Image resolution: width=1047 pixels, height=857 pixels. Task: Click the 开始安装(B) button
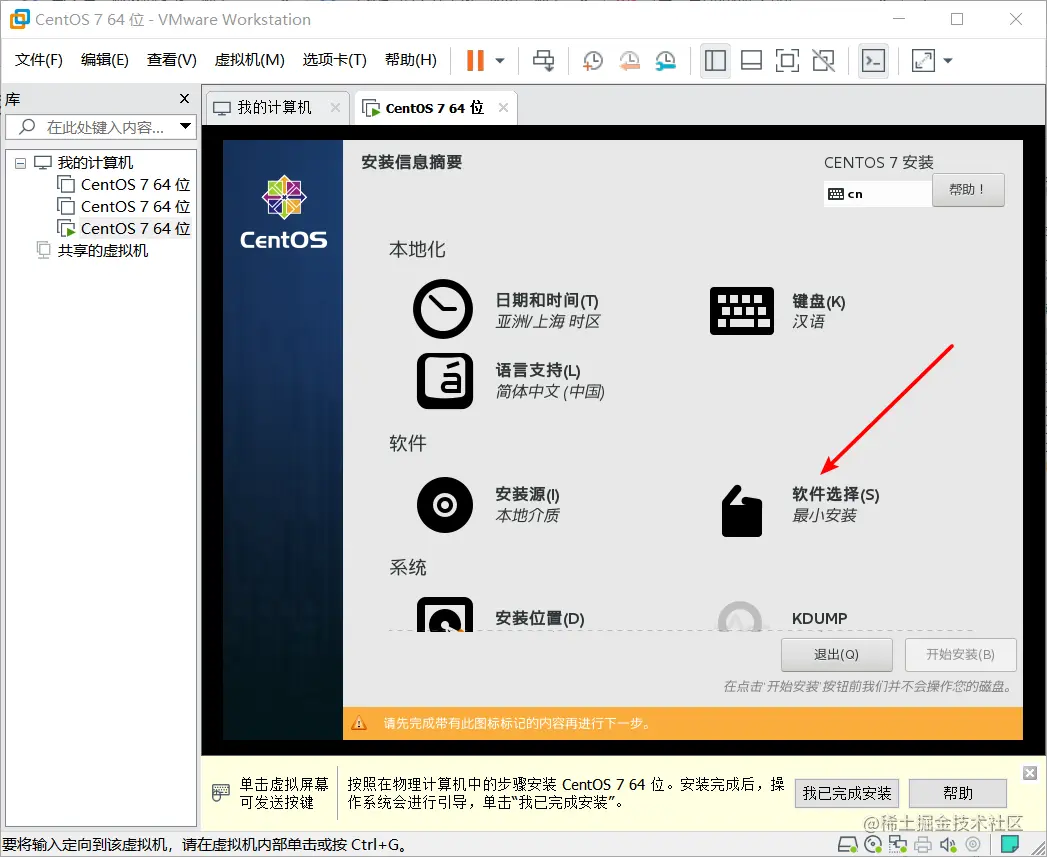click(x=960, y=655)
